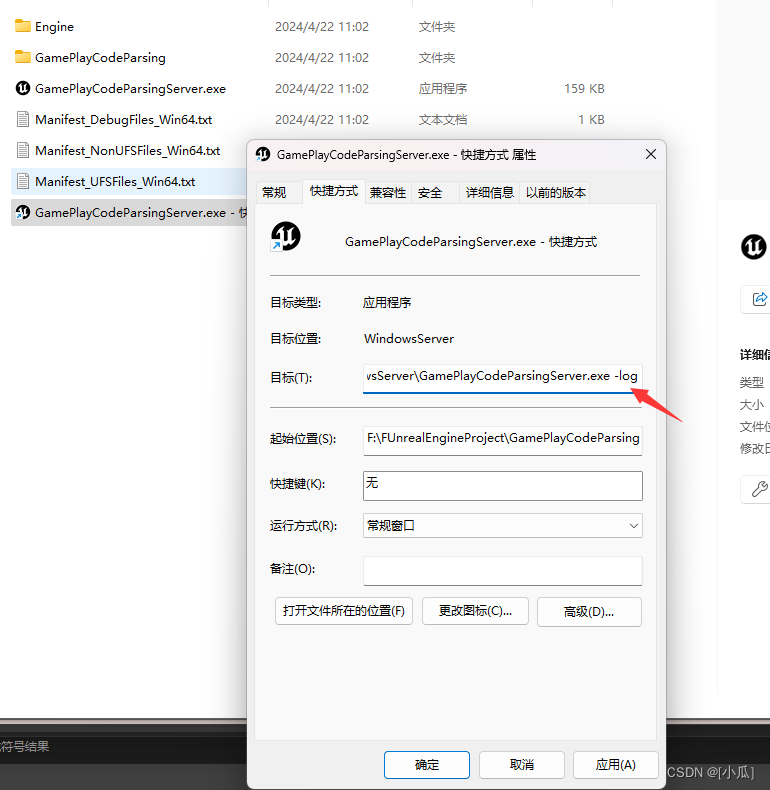Viewport: 770px width, 790px height.
Task: Click the 159 KB size cell
Action: pyautogui.click(x=584, y=89)
